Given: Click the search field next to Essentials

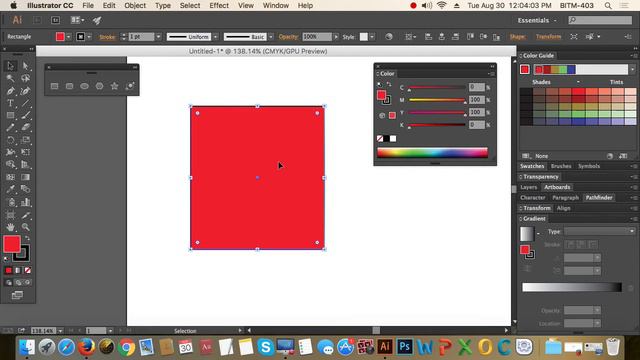Looking at the screenshot, I should tap(600, 20).
